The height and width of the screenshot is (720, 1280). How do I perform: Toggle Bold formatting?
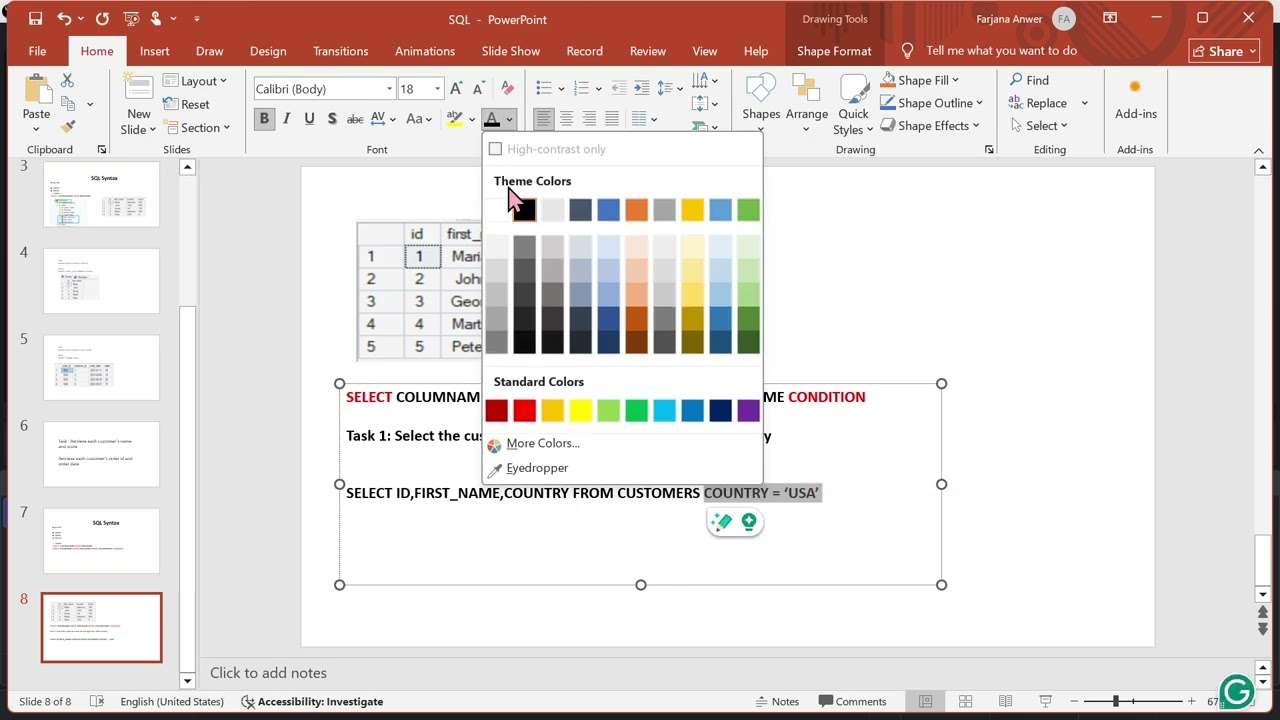[x=264, y=119]
